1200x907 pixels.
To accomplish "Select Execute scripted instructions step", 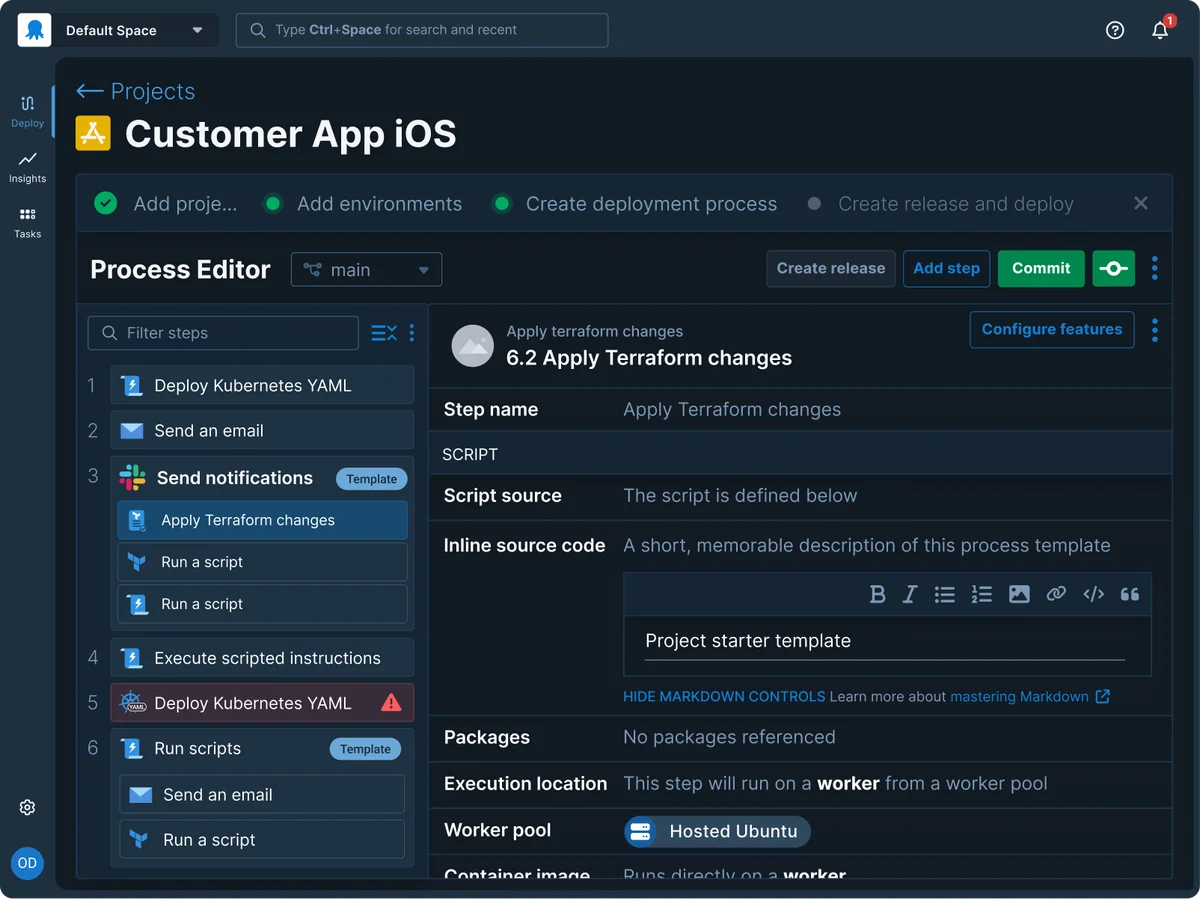I will [x=262, y=658].
